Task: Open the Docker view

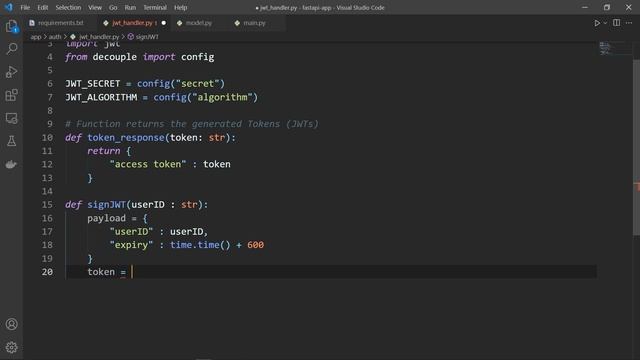Action: (x=11, y=164)
